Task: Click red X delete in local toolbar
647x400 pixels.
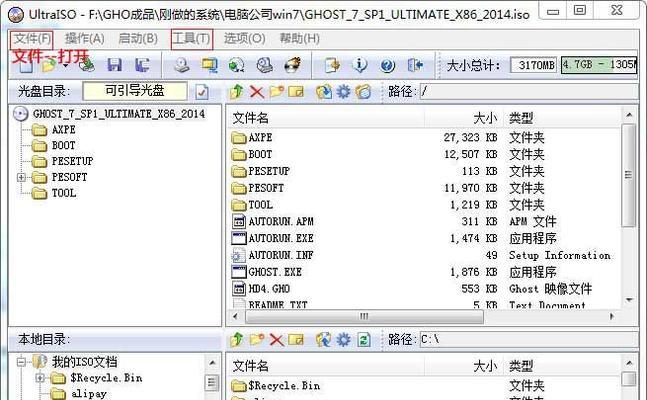Action: [276, 340]
